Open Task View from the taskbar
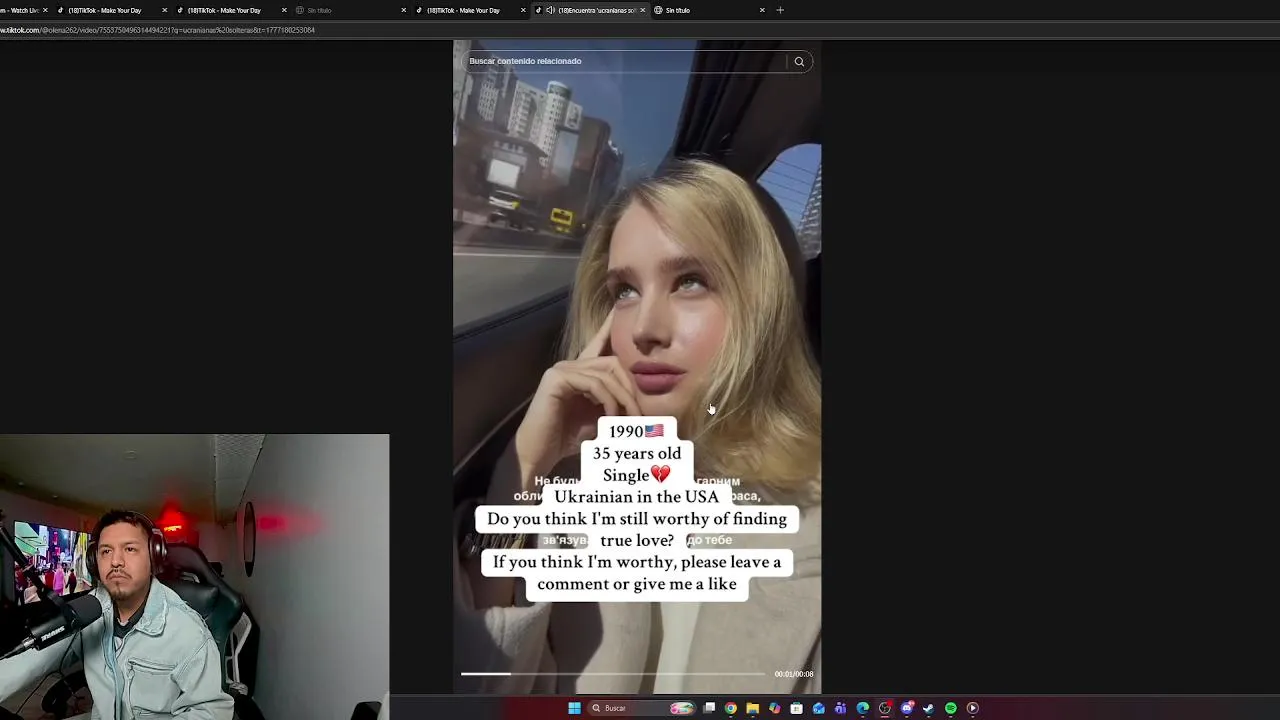 click(x=709, y=708)
